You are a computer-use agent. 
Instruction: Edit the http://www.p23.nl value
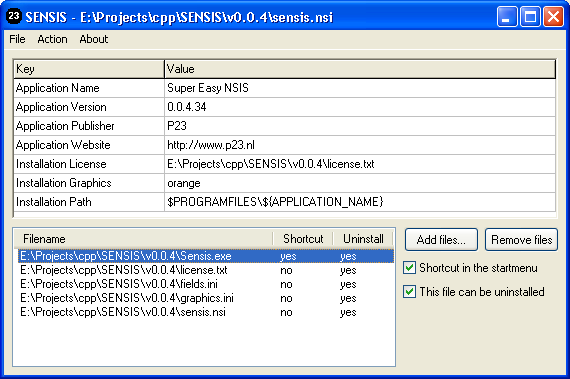tap(360, 145)
